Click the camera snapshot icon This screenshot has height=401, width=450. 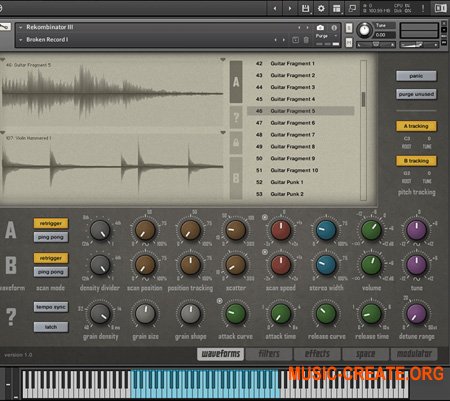320,28
